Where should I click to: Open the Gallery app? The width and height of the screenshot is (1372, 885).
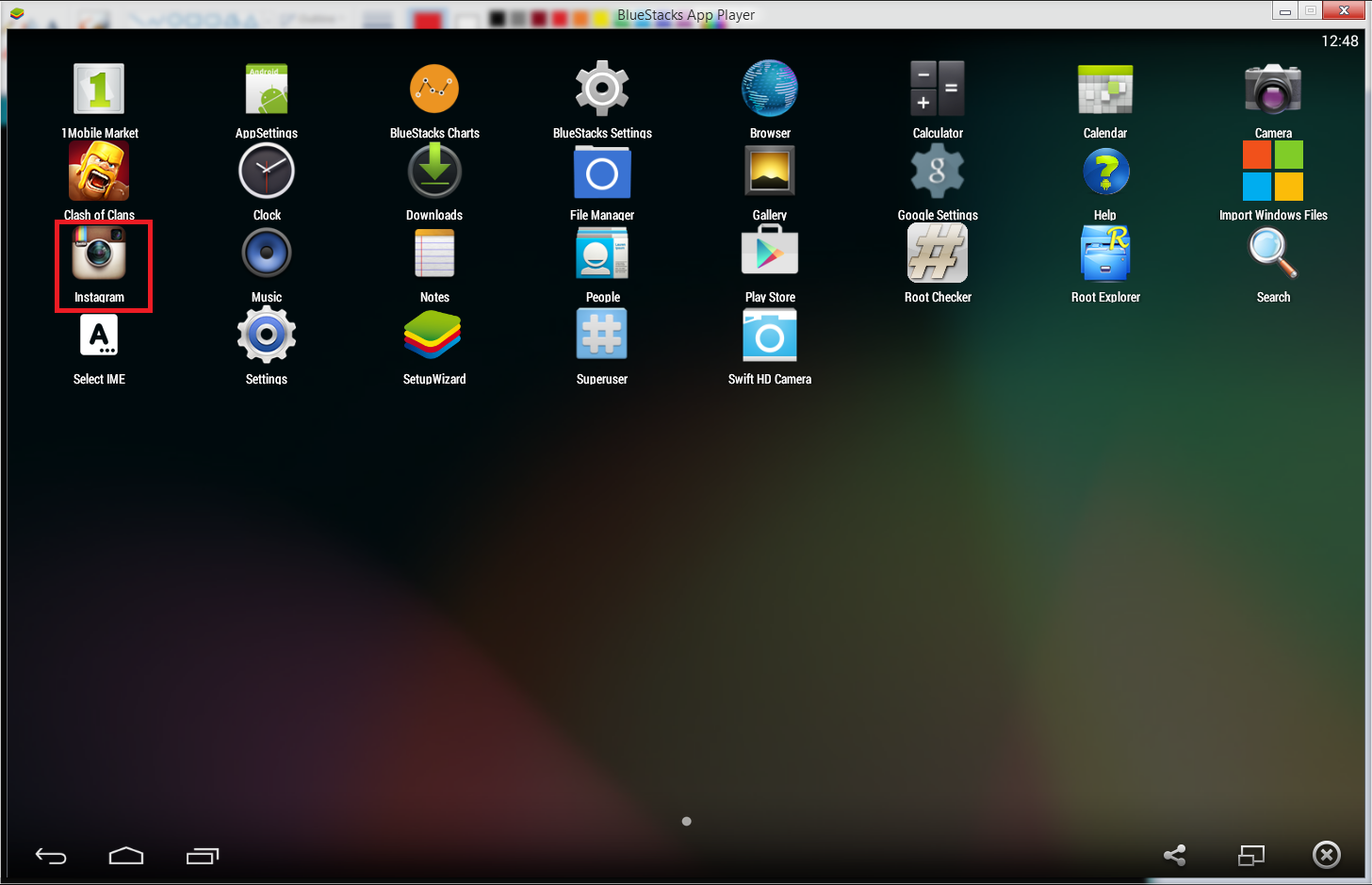click(770, 172)
